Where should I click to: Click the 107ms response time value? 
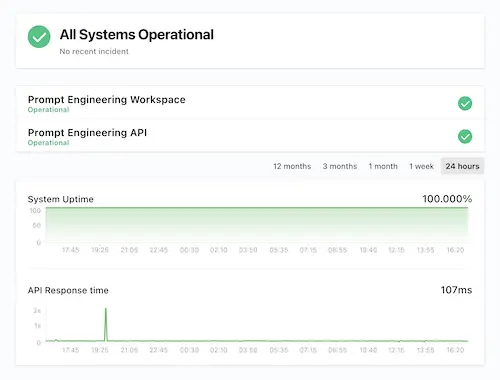[456, 290]
